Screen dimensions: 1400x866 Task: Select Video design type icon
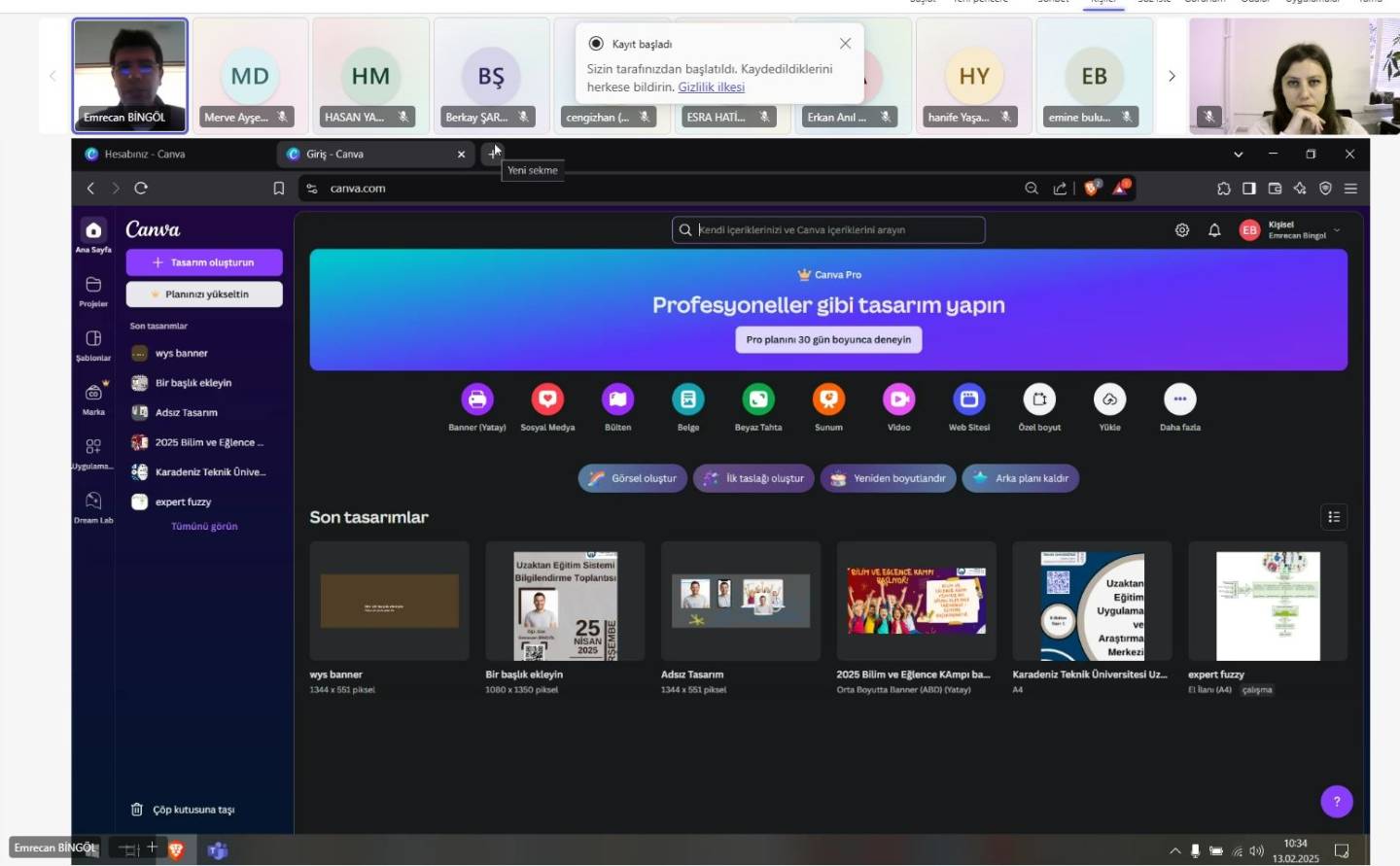(x=899, y=399)
